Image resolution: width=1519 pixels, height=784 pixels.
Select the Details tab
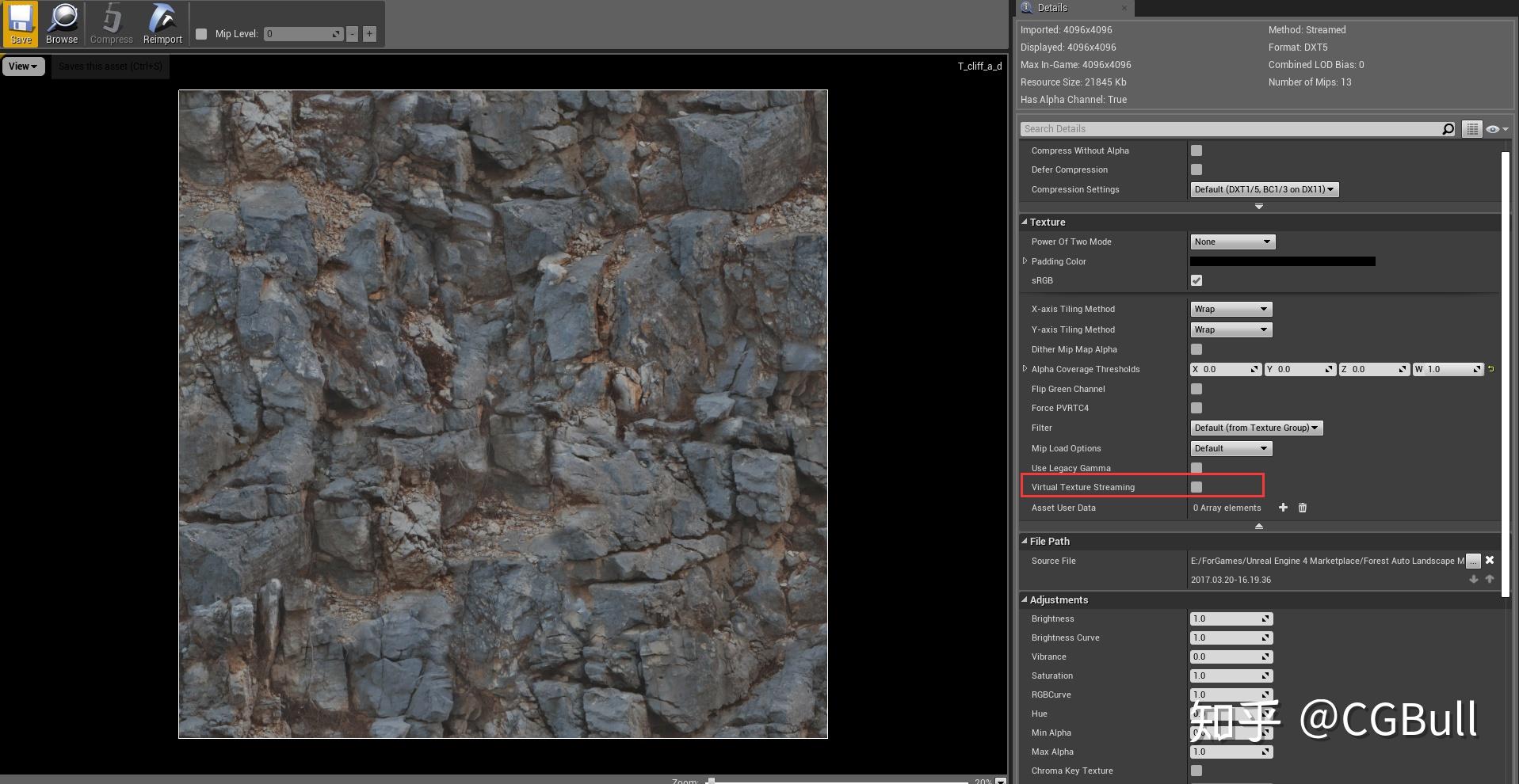pos(1052,7)
